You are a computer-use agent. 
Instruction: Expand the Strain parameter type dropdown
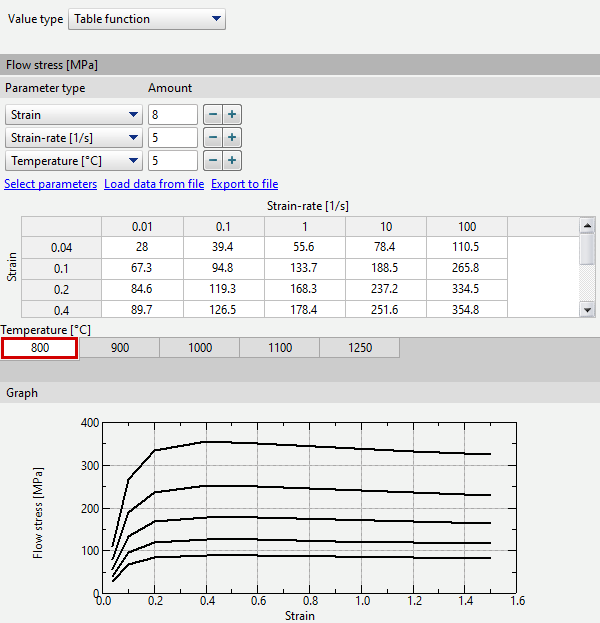[x=73, y=115]
